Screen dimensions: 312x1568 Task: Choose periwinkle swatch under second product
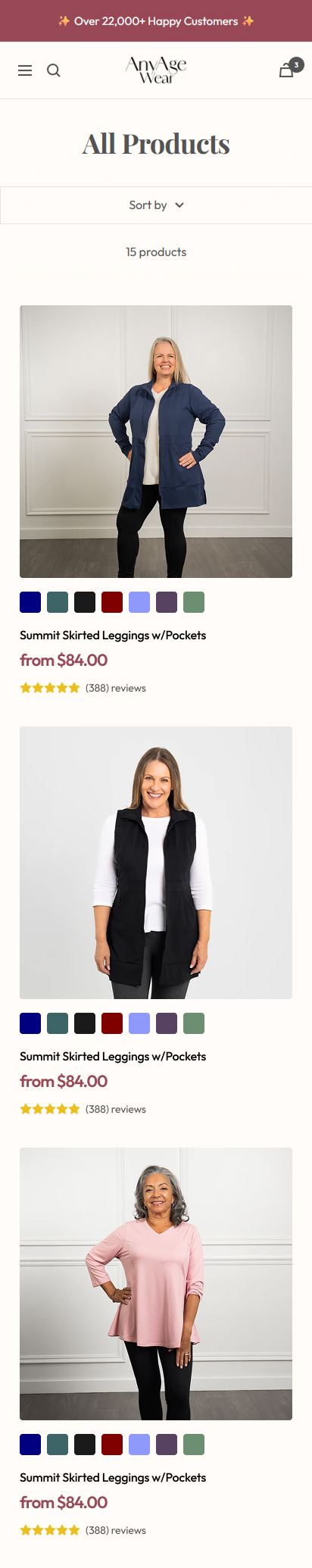[139, 1023]
